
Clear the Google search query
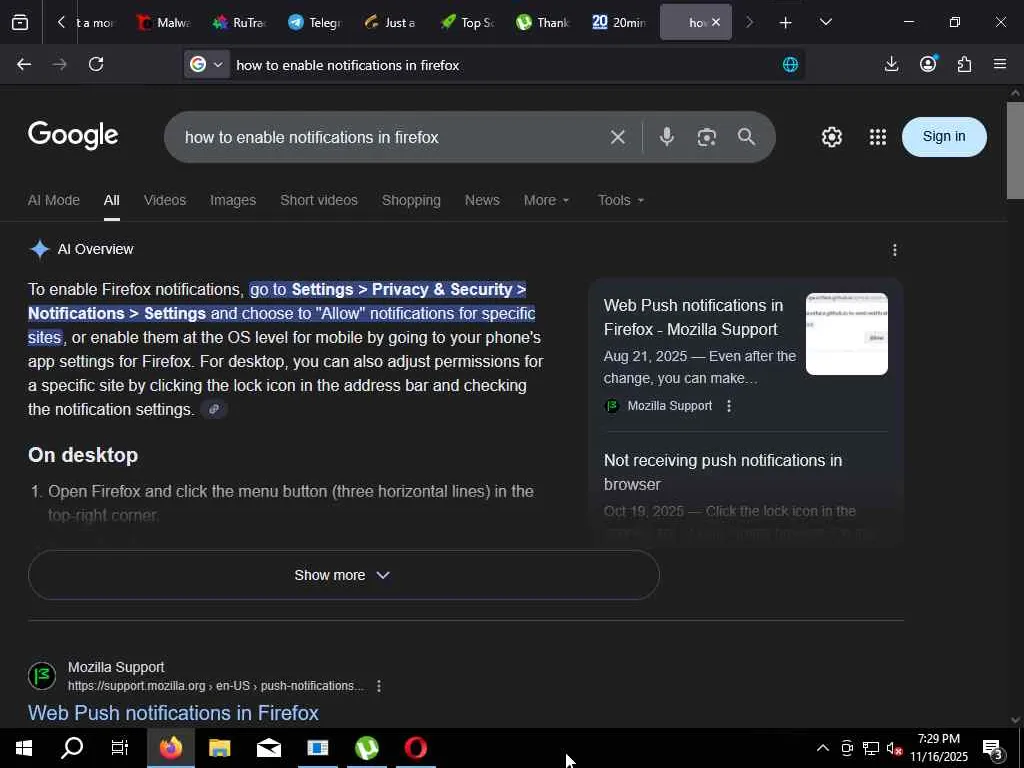618,137
